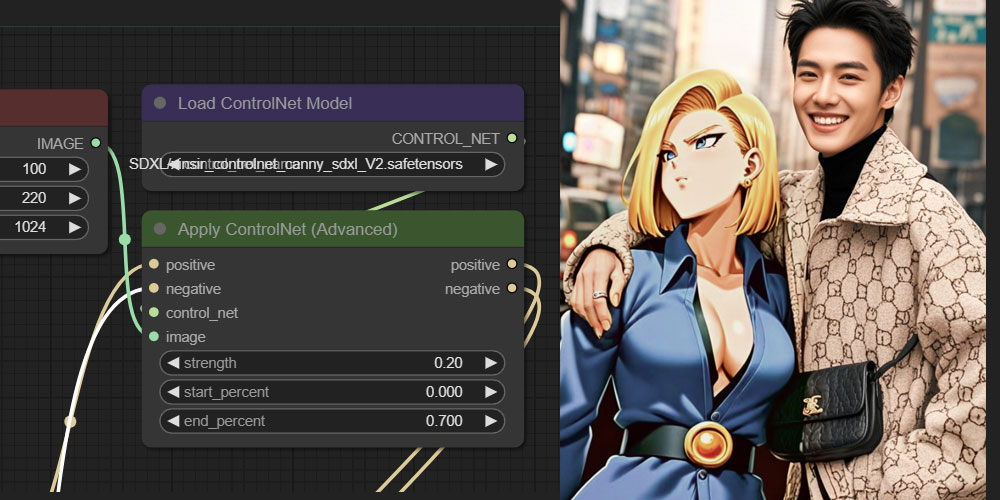The width and height of the screenshot is (1000, 500).
Task: Collapse the Apply ControlNet (Advanced) node dot
Action: [x=160, y=229]
